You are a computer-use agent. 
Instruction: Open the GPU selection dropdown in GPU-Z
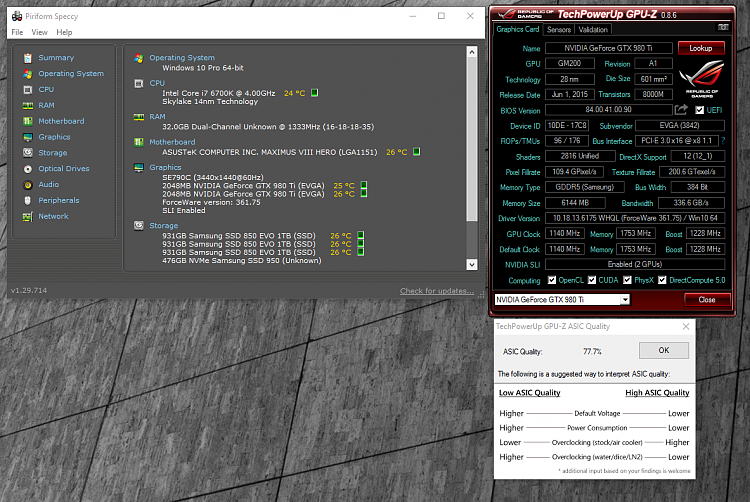pyautogui.click(x=625, y=300)
